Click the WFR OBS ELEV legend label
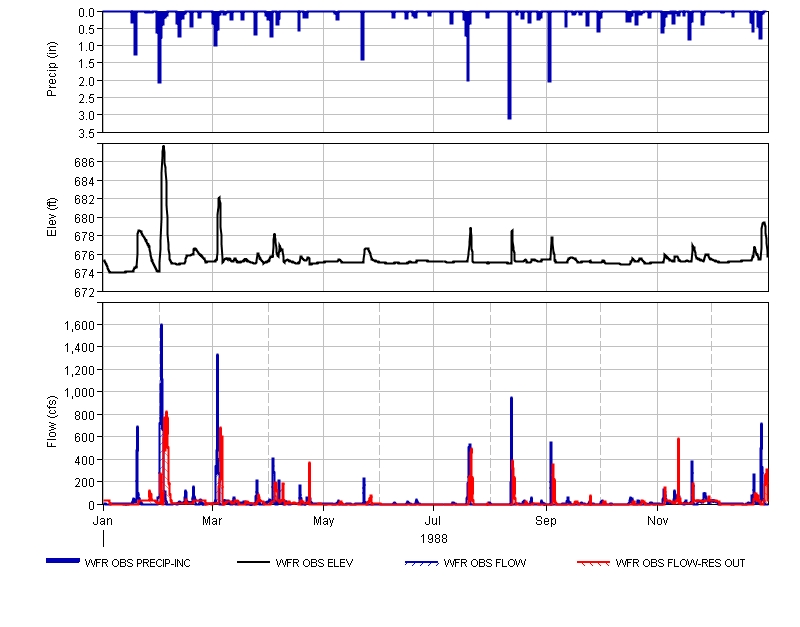 (314, 563)
